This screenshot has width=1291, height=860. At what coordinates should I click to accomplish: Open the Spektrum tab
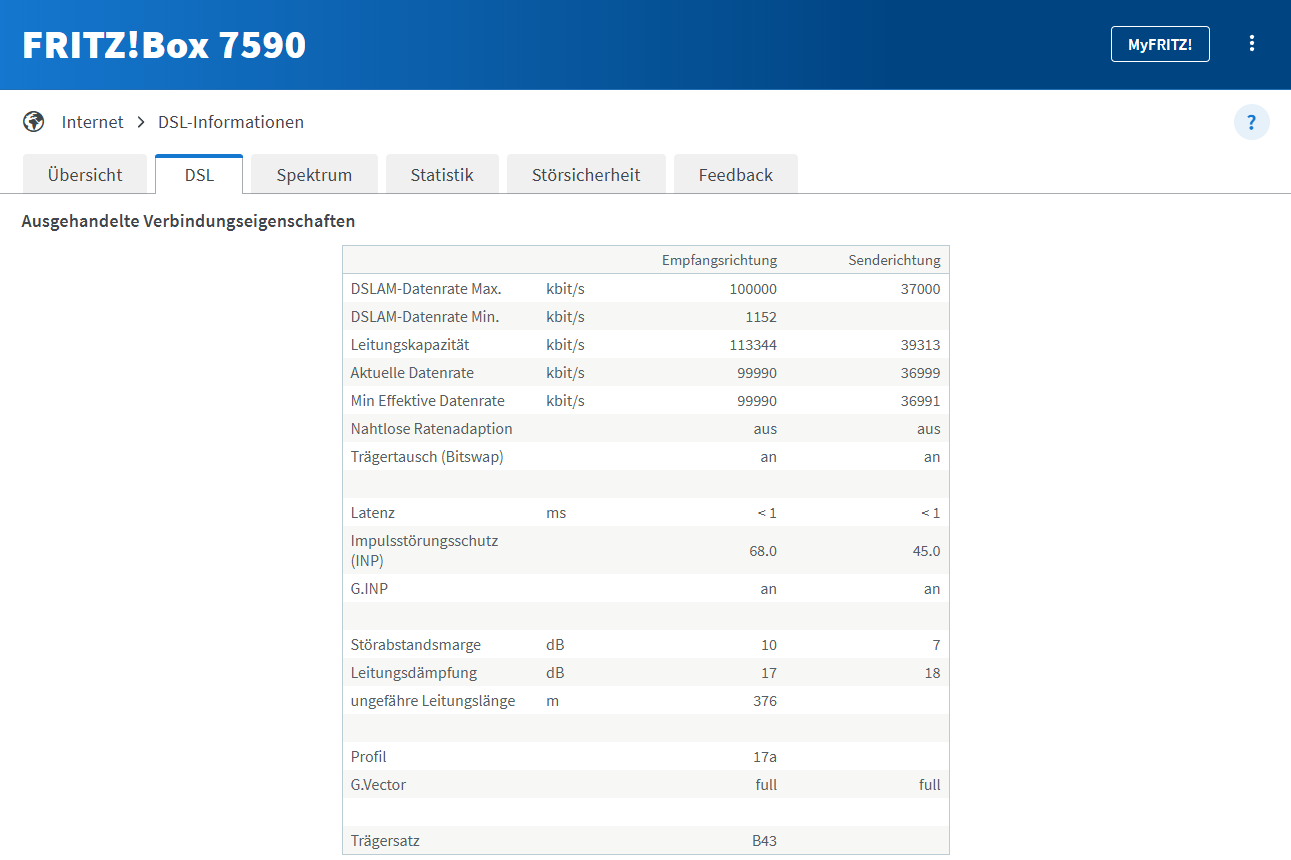point(314,175)
